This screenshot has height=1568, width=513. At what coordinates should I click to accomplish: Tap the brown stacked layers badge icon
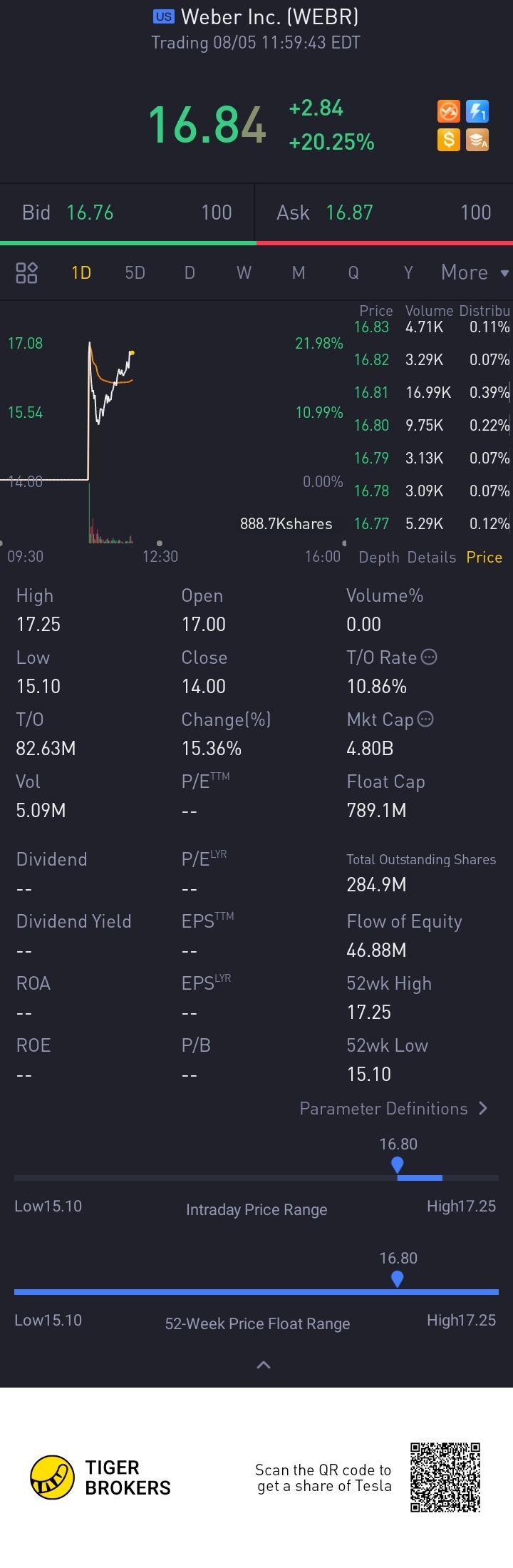[477, 139]
